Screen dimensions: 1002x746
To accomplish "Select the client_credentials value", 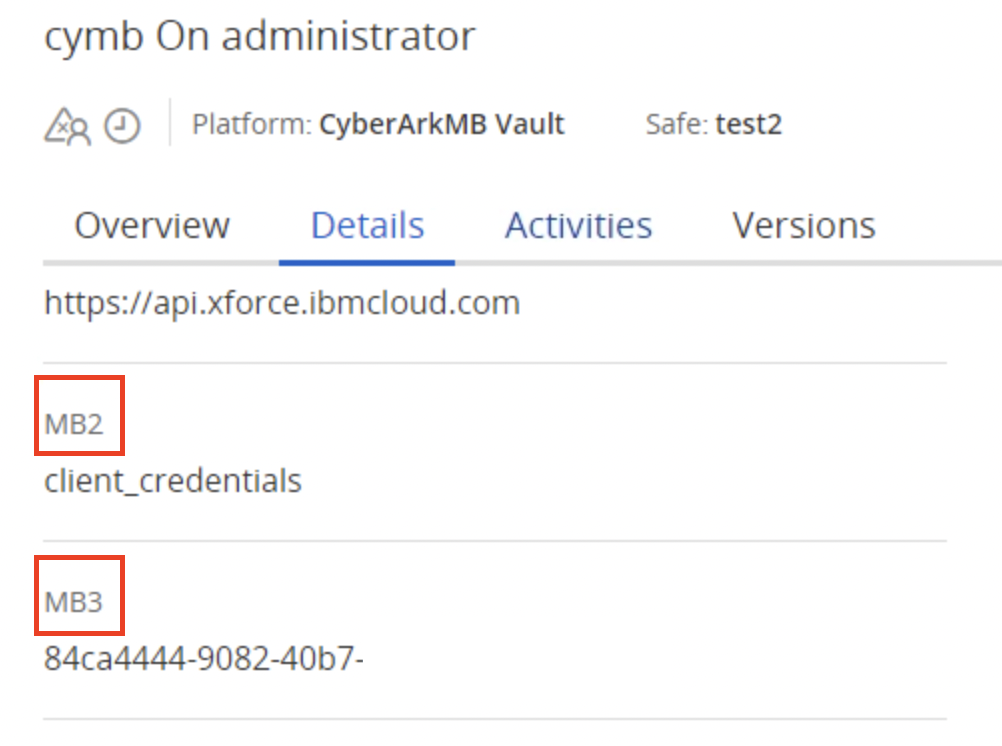I will tap(173, 481).
